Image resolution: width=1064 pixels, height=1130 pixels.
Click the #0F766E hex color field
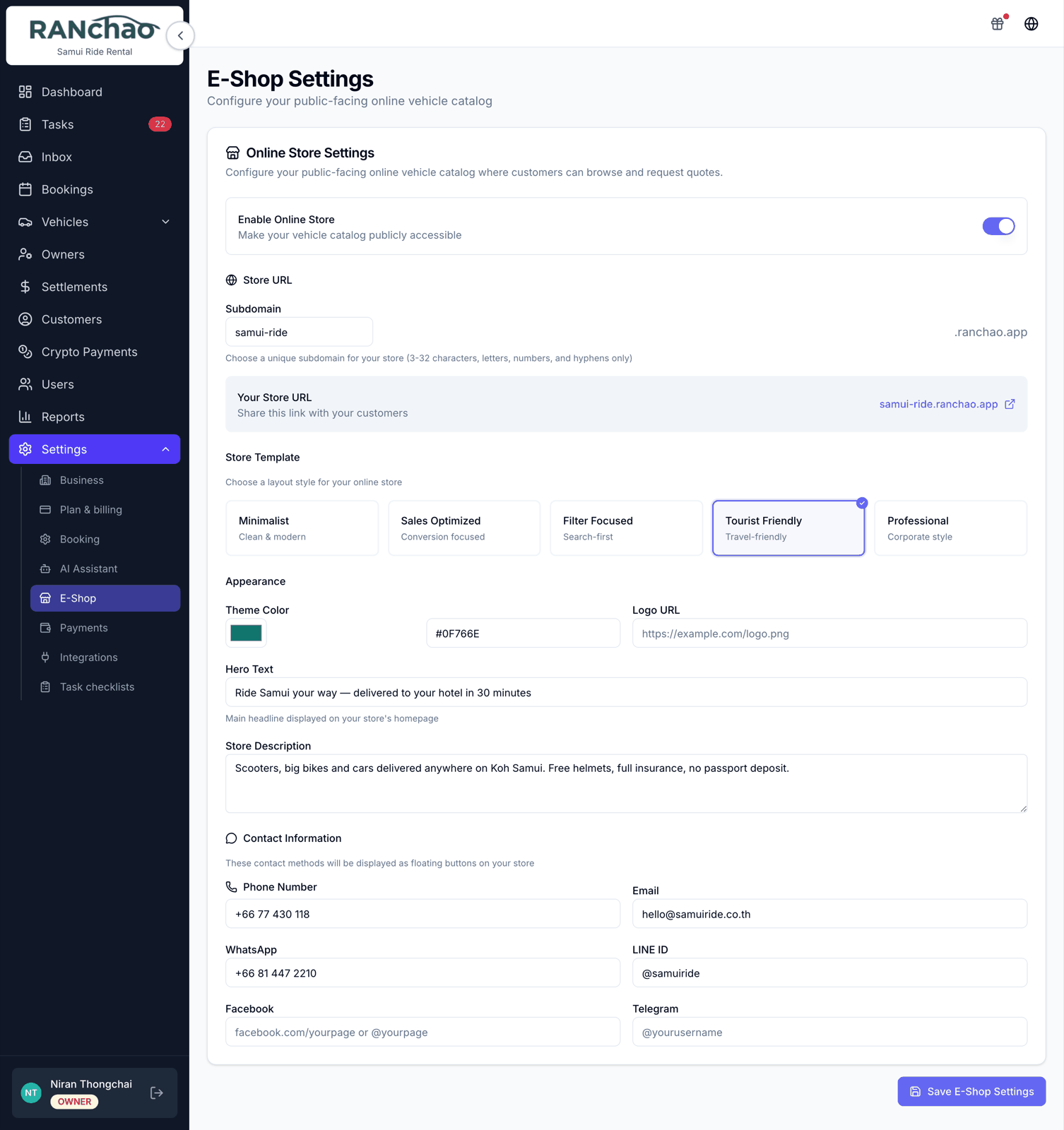pyautogui.click(x=523, y=633)
